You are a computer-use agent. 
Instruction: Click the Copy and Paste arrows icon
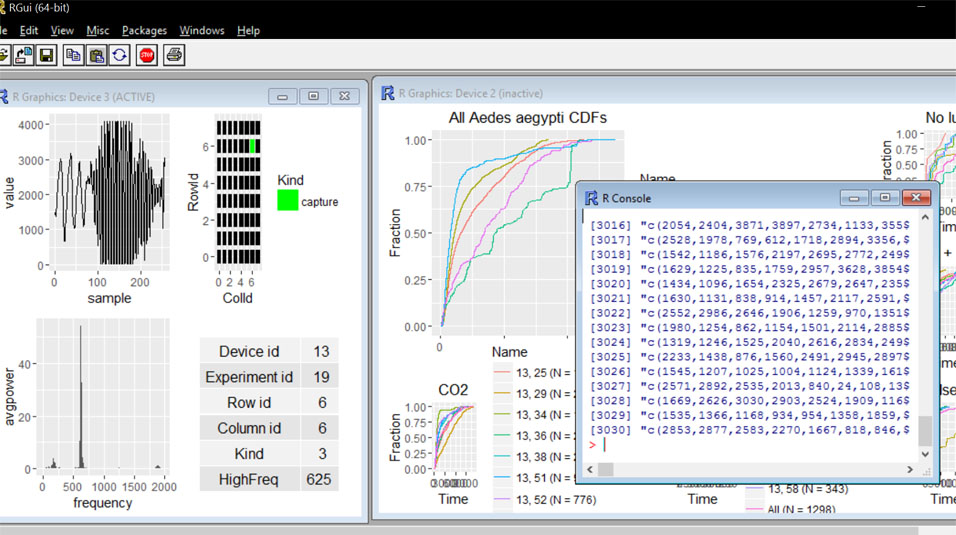coord(120,55)
